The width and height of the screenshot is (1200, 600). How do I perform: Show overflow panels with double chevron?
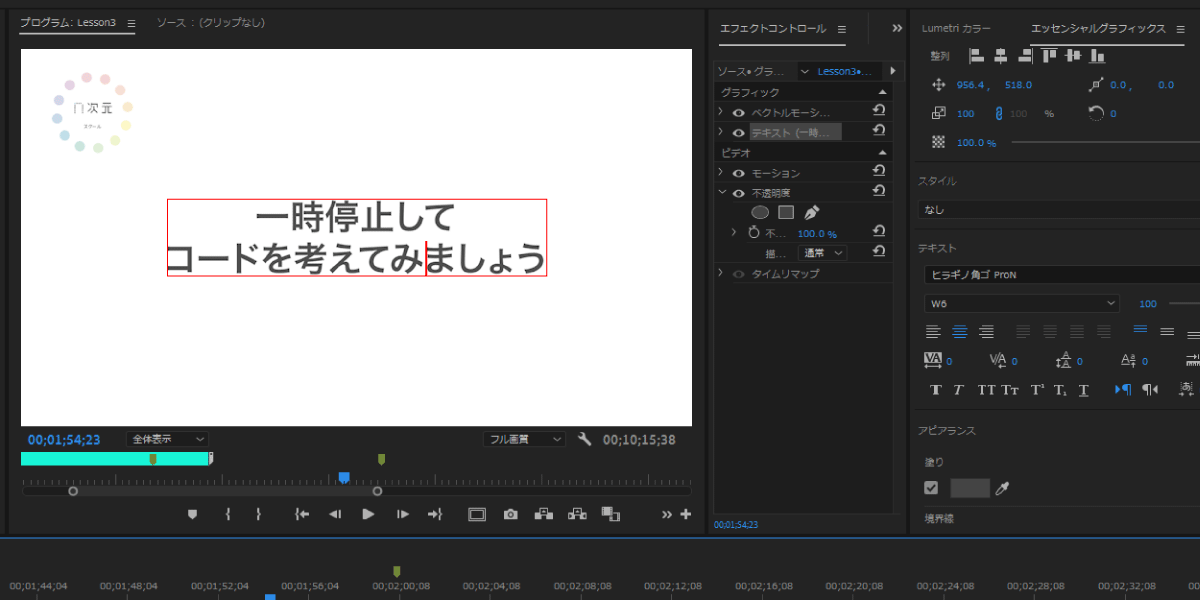click(897, 29)
